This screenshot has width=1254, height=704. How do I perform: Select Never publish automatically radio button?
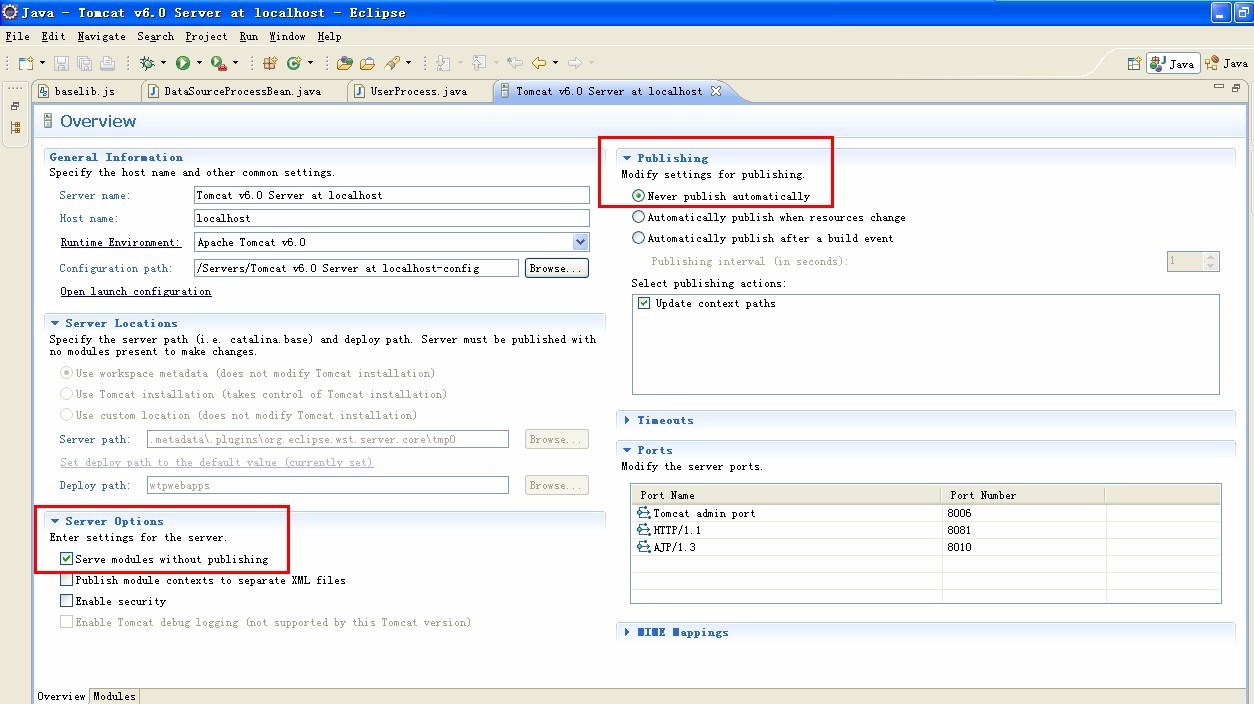pos(638,196)
